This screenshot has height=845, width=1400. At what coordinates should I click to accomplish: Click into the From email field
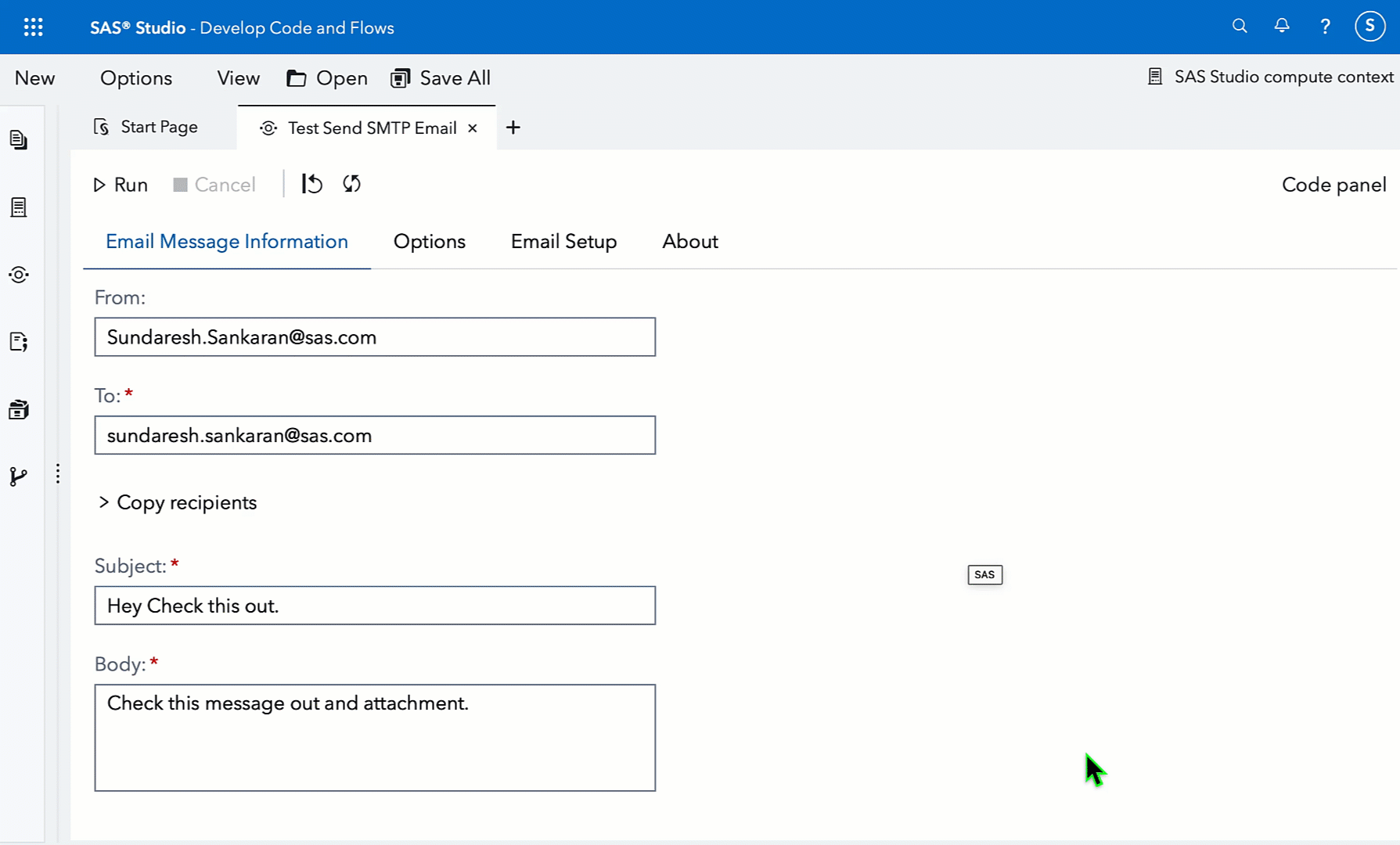(x=375, y=337)
